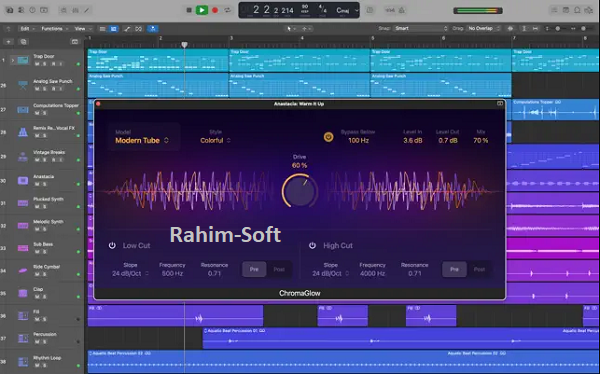Open the High Cut Slope dropdown
Viewport: 600px width, 374px height.
(331, 274)
